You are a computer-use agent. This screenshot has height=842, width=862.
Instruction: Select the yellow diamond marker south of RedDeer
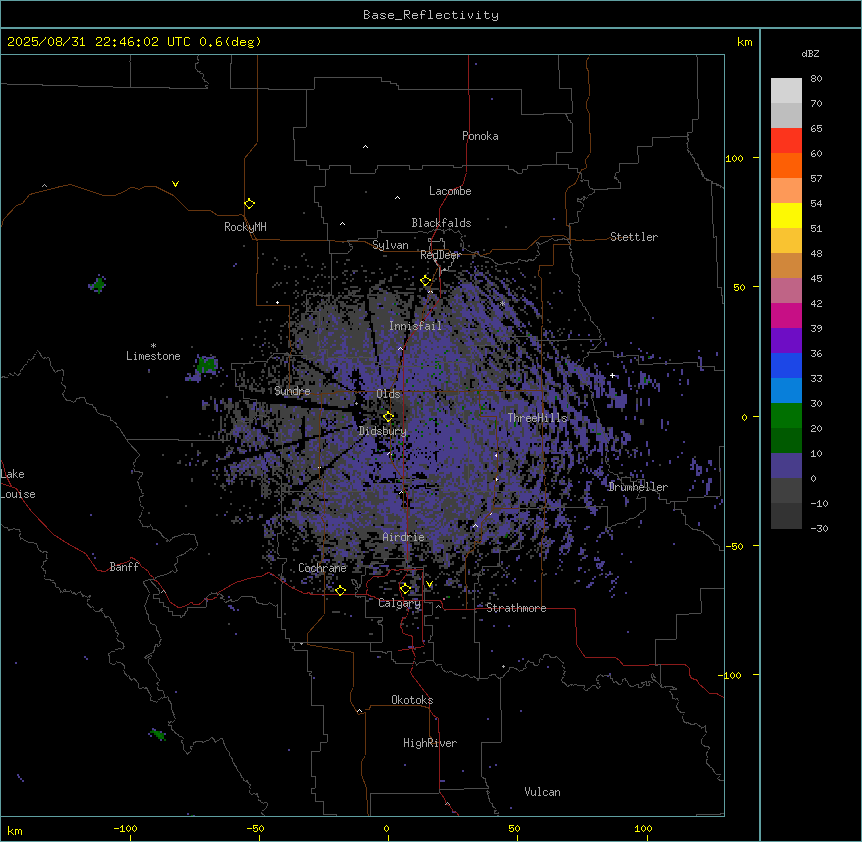pyautogui.click(x=426, y=281)
